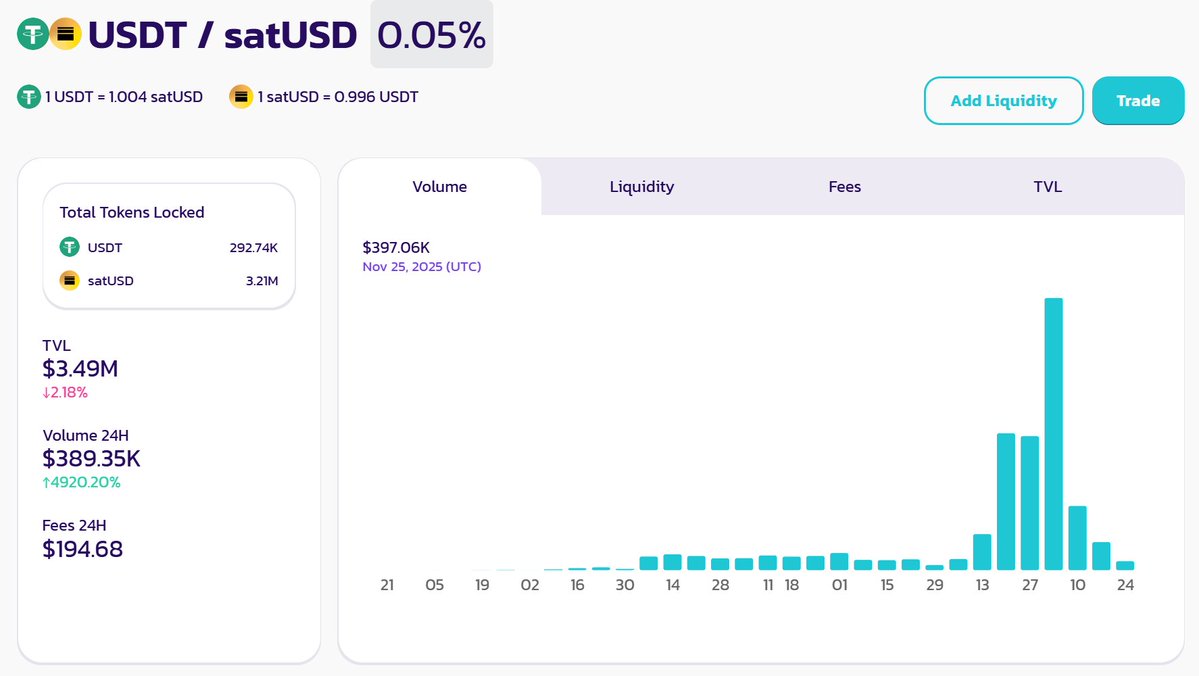Image resolution: width=1199 pixels, height=676 pixels.
Task: Click the $389.35K Volume 24H value
Action: point(92,459)
